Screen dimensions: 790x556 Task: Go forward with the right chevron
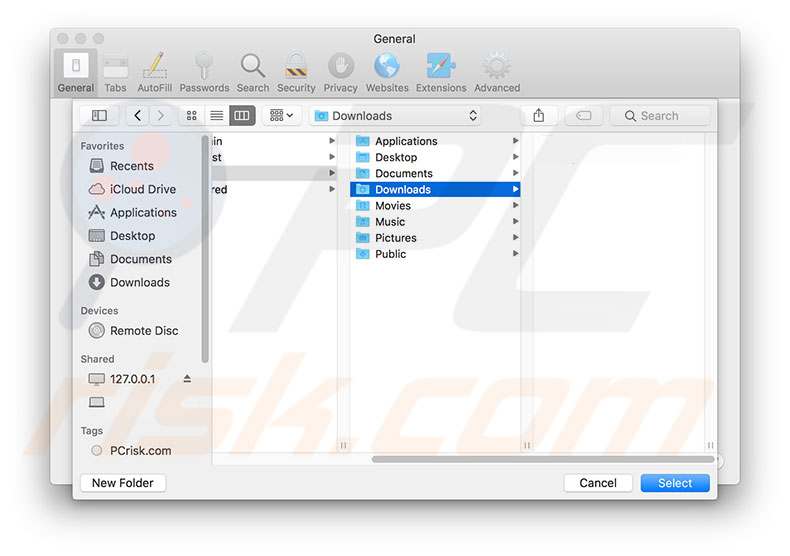(x=161, y=116)
